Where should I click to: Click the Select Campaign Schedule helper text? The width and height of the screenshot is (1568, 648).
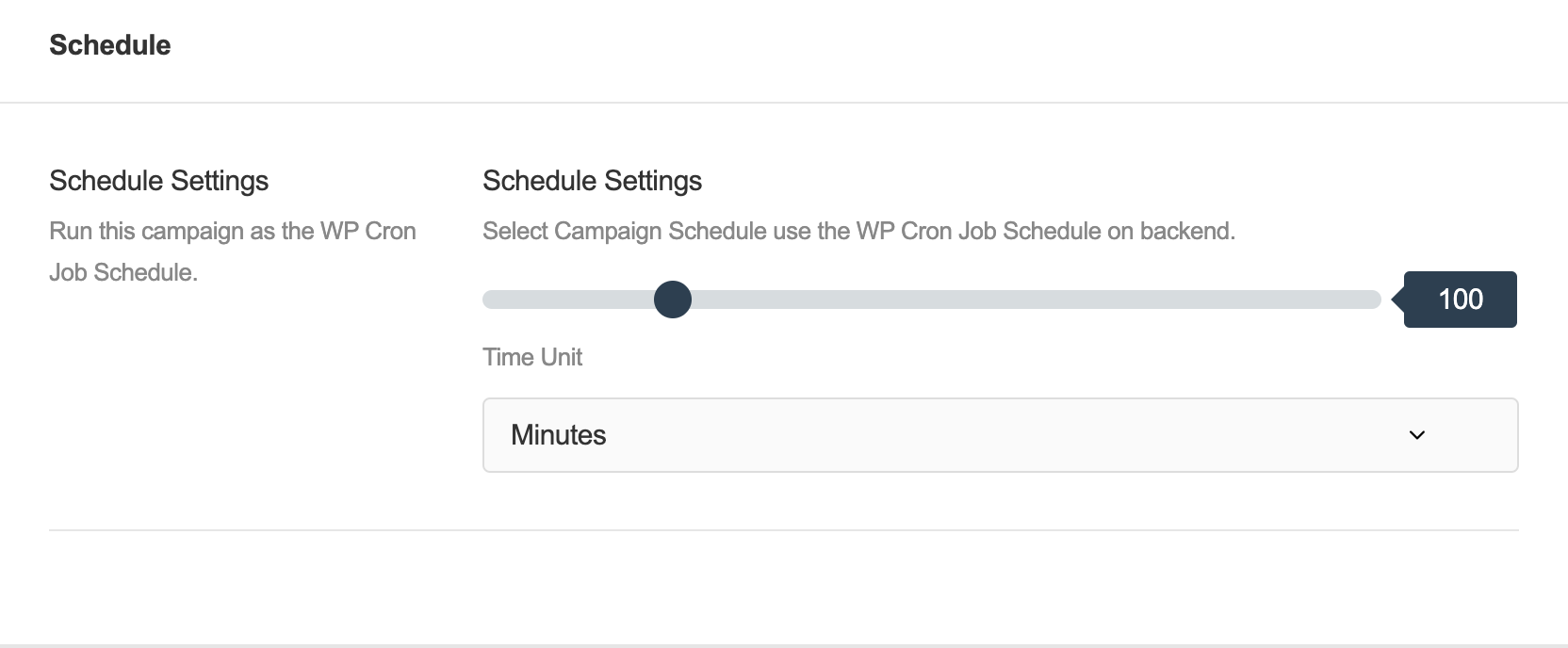click(x=858, y=230)
